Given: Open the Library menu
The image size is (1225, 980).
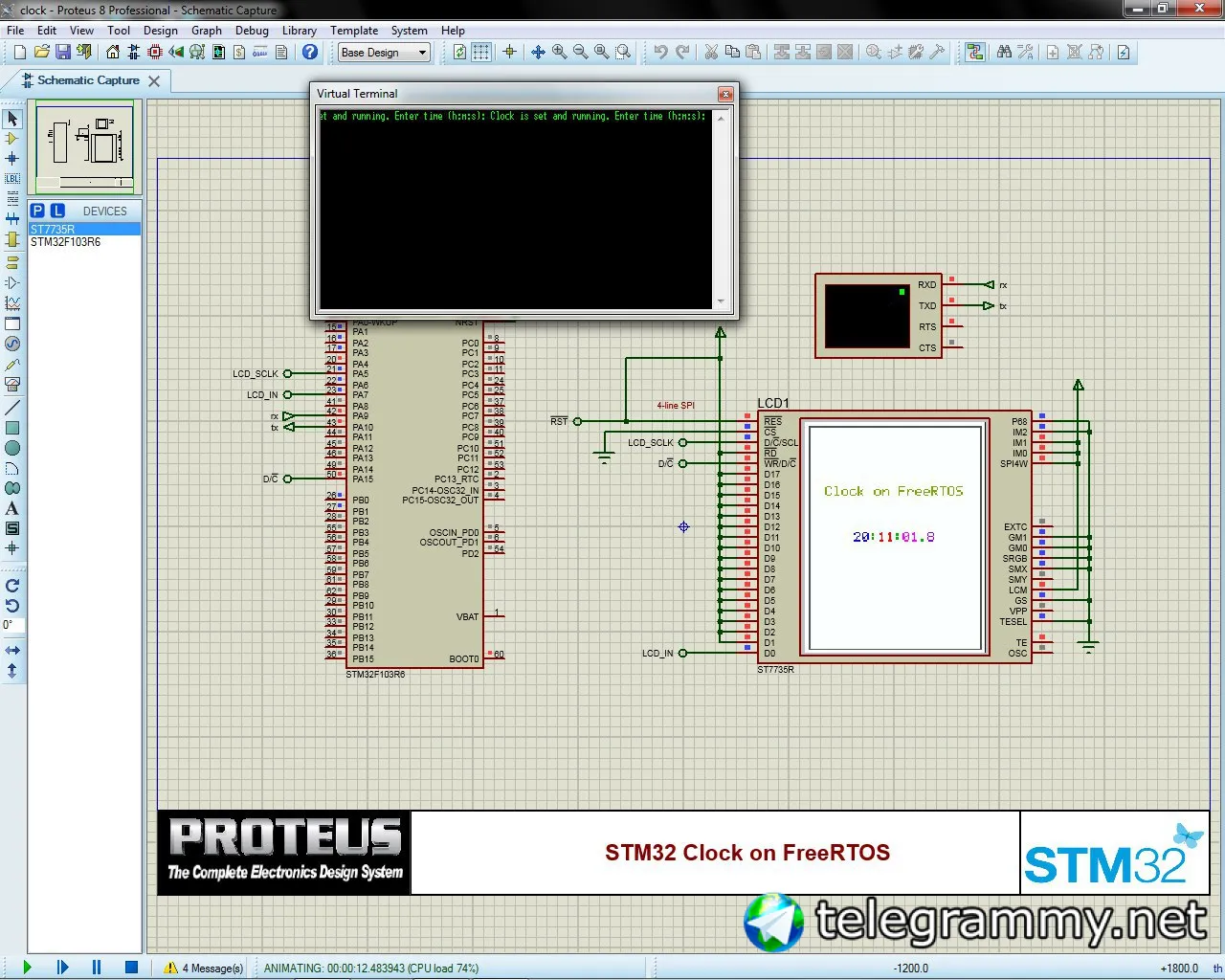Looking at the screenshot, I should 300,30.
